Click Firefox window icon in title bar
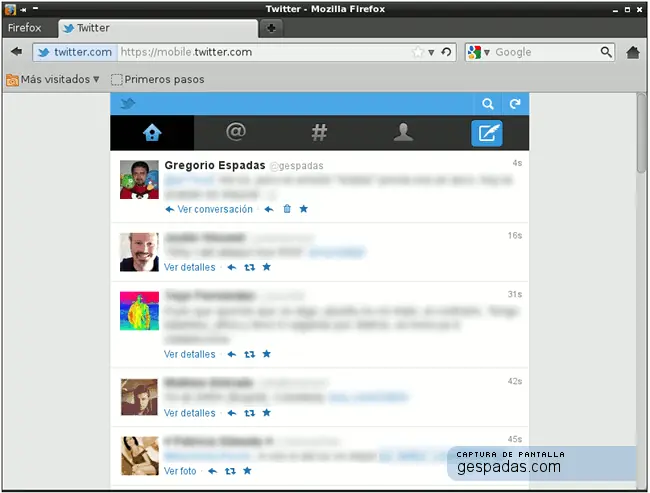Image resolution: width=650 pixels, height=493 pixels. point(10,9)
